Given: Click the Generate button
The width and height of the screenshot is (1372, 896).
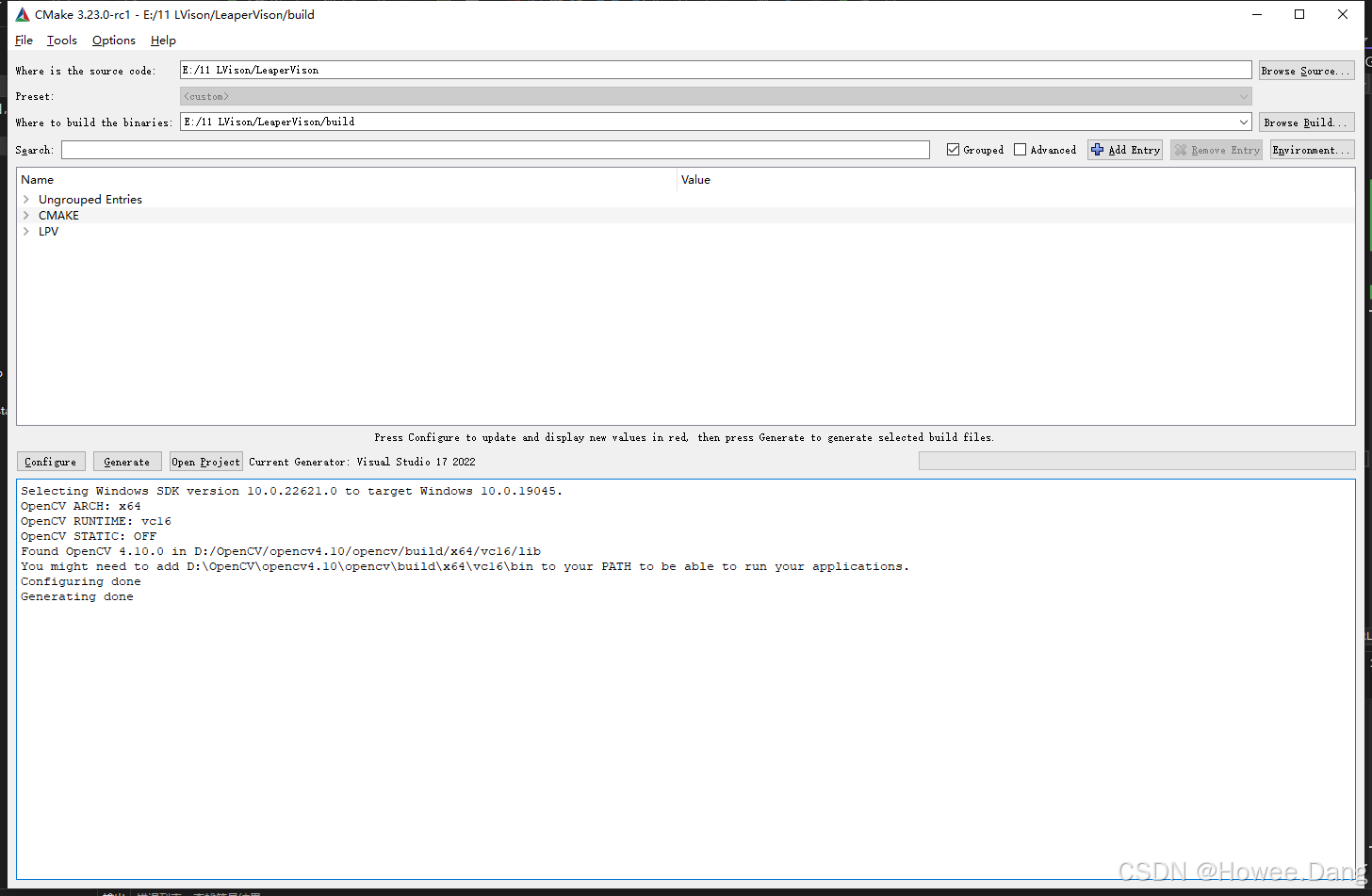Looking at the screenshot, I should click(x=127, y=462).
